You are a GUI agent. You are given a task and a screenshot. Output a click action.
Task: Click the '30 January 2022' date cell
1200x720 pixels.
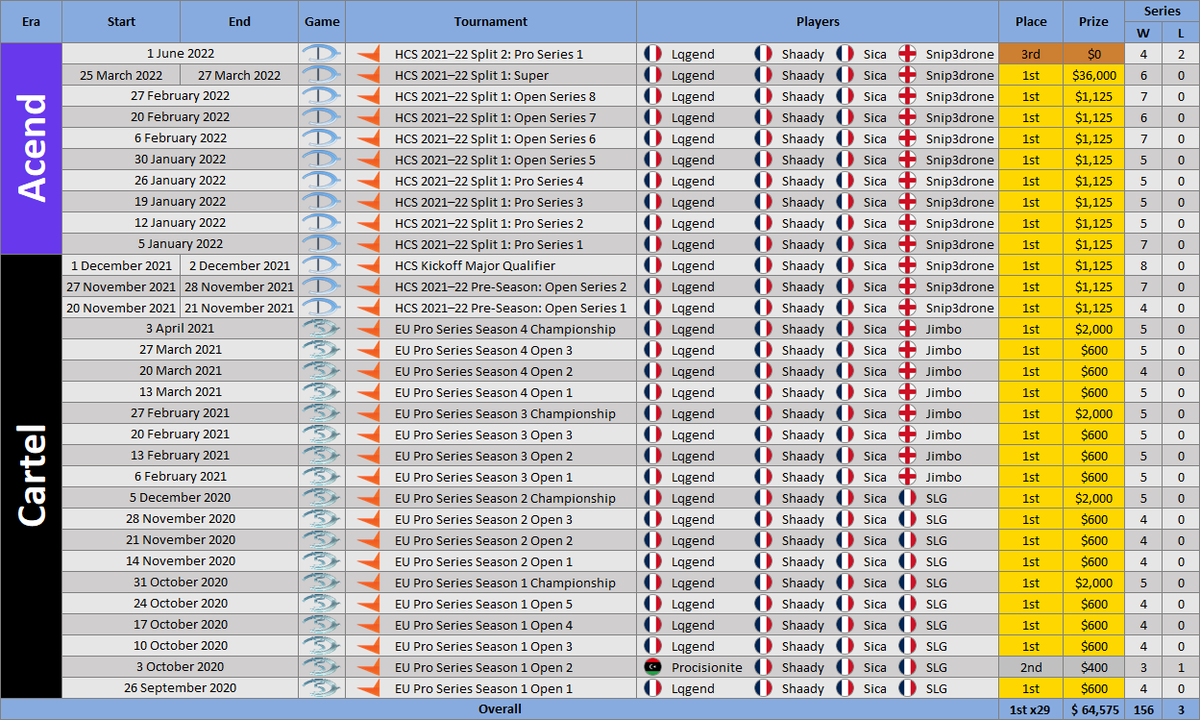pos(180,160)
